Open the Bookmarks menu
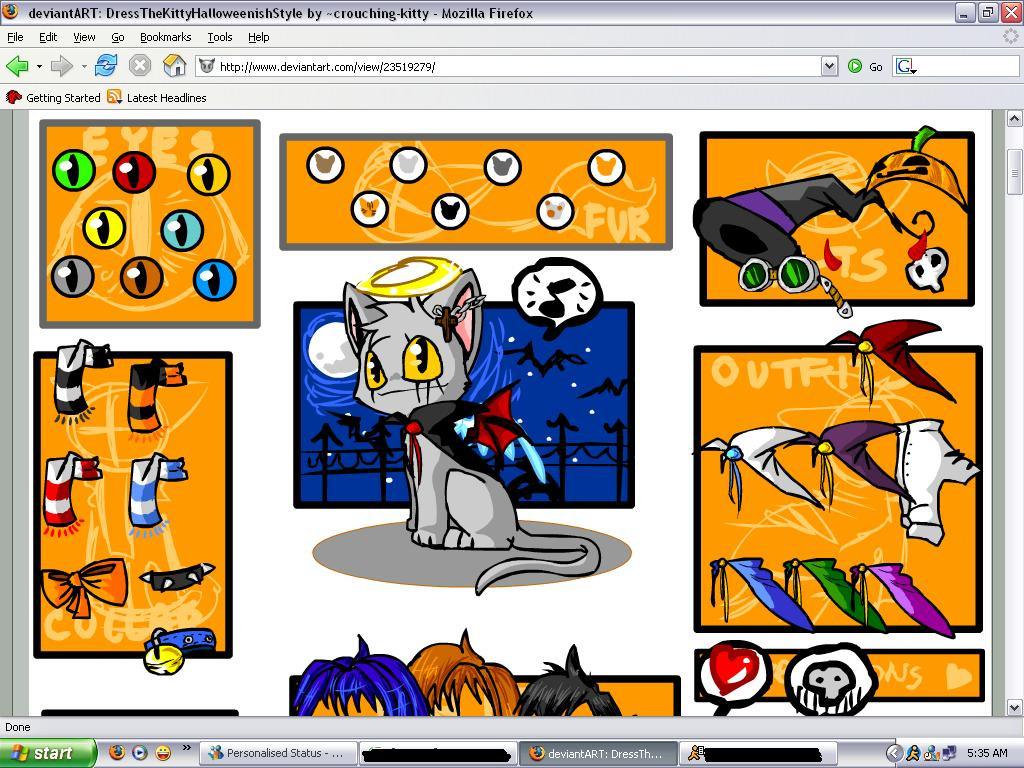The height and width of the screenshot is (768, 1024). point(166,37)
